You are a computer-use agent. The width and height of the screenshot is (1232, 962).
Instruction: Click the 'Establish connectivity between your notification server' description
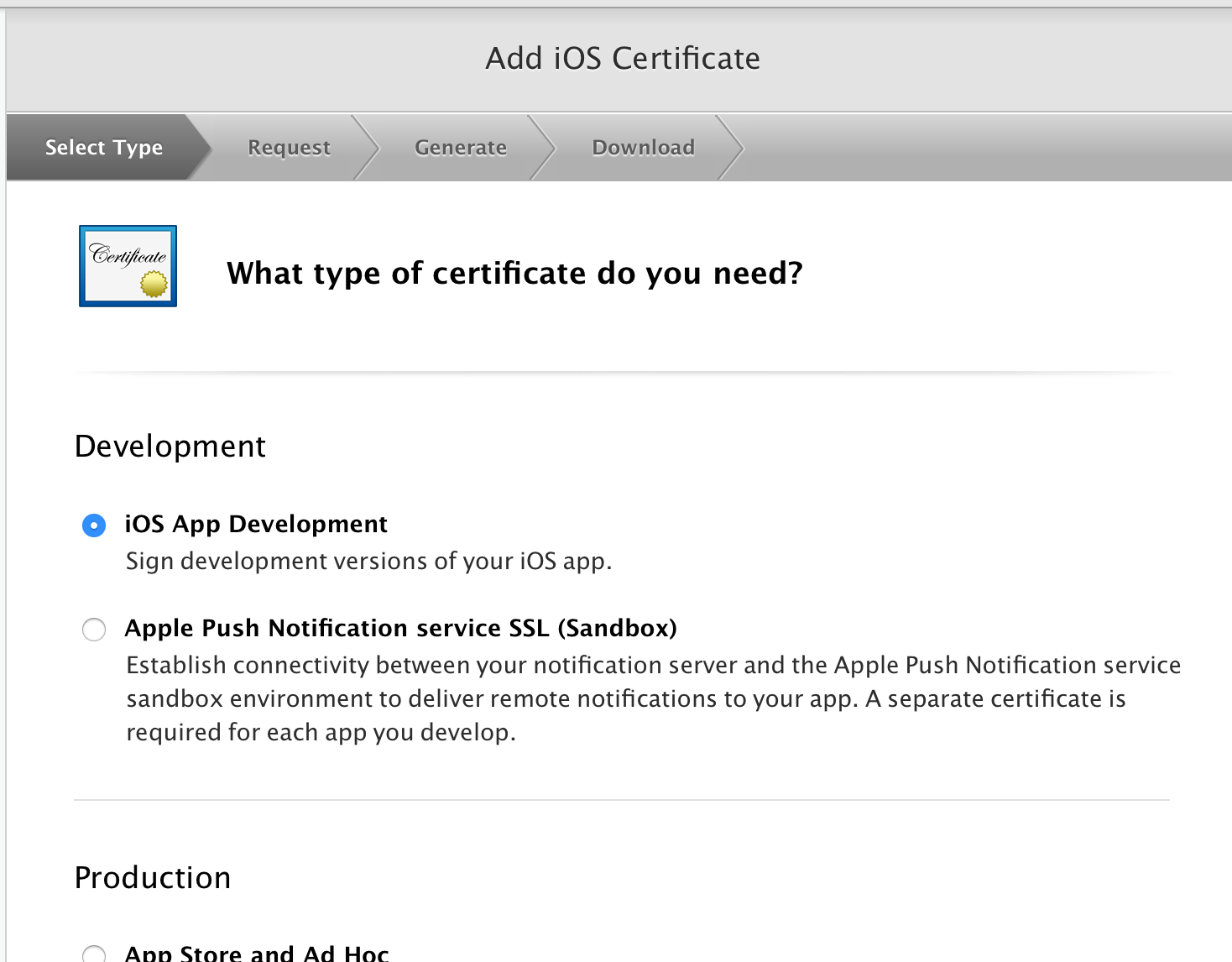click(654, 698)
